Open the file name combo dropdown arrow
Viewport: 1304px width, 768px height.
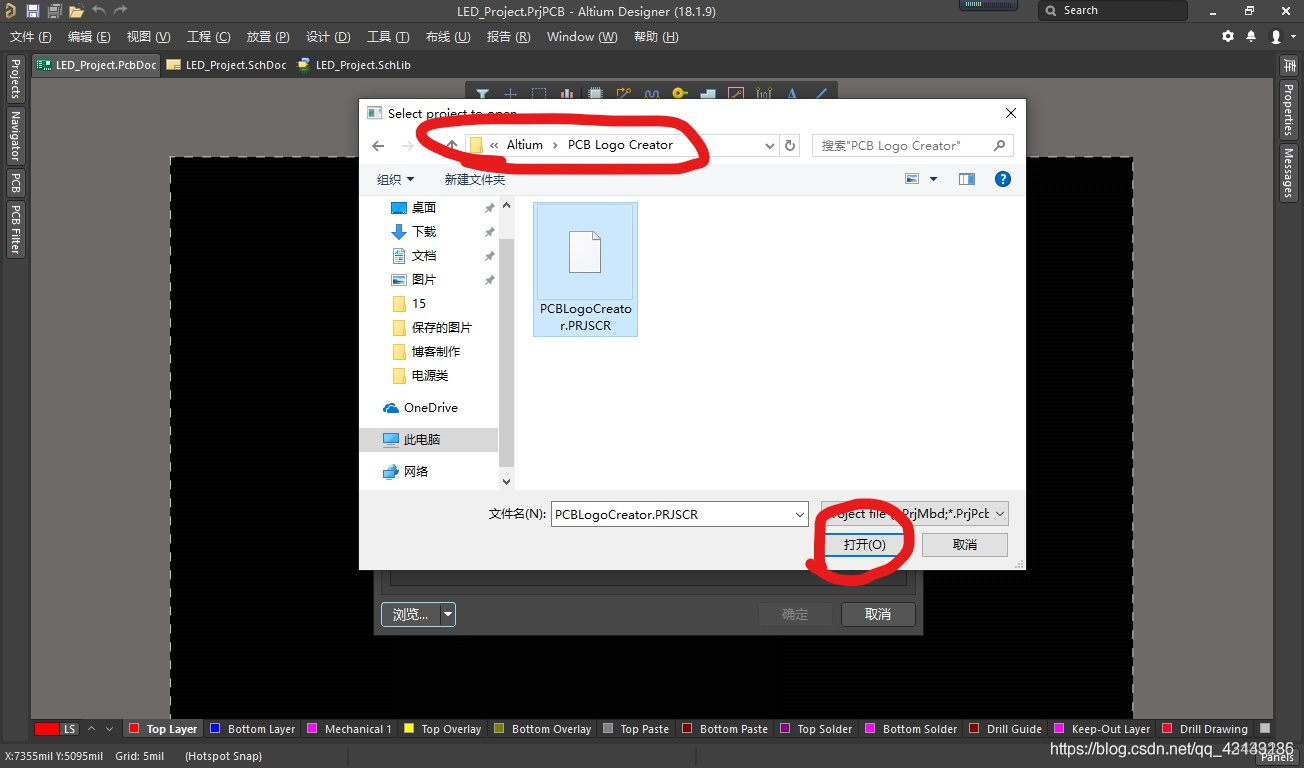(799, 514)
